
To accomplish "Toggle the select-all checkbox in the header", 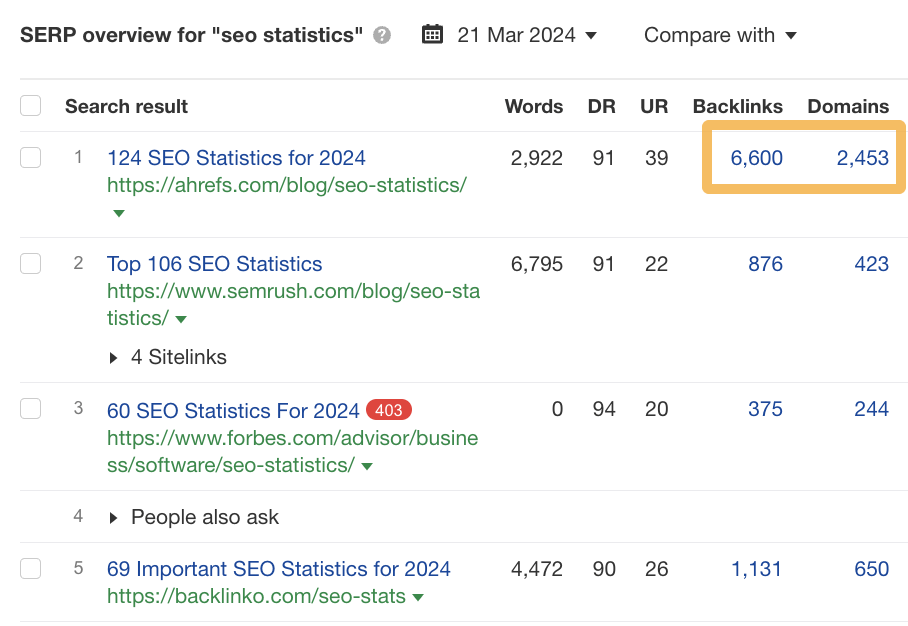I will click(30, 105).
